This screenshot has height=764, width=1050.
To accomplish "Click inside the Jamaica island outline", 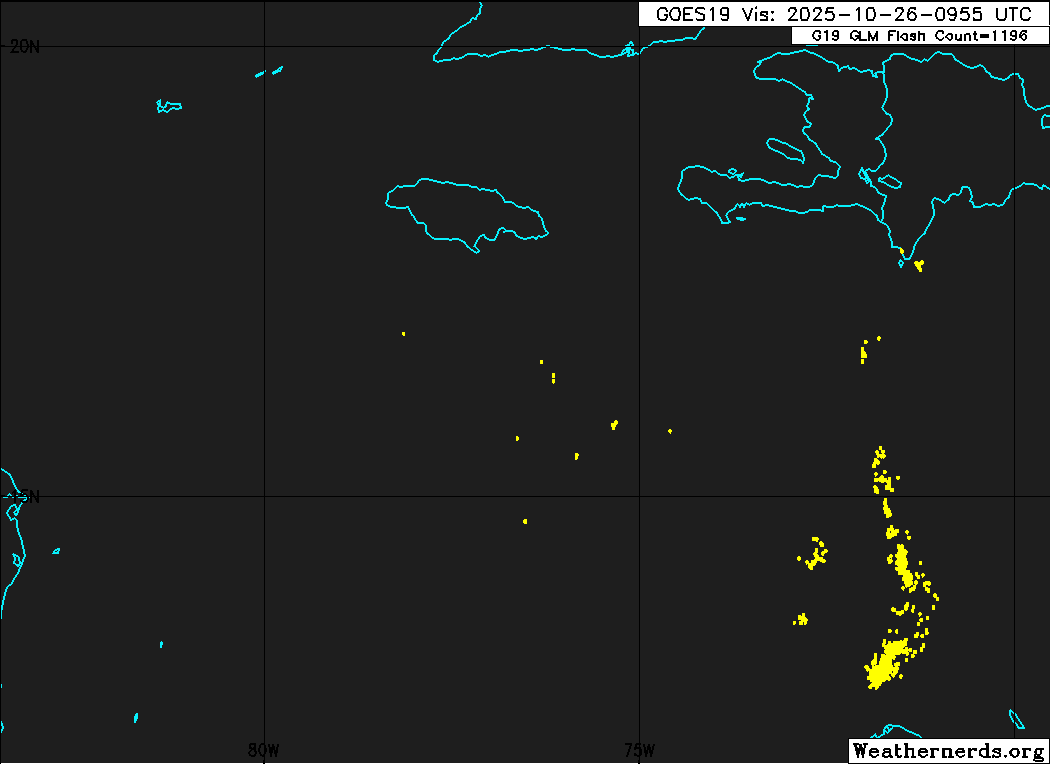I will click(465, 212).
